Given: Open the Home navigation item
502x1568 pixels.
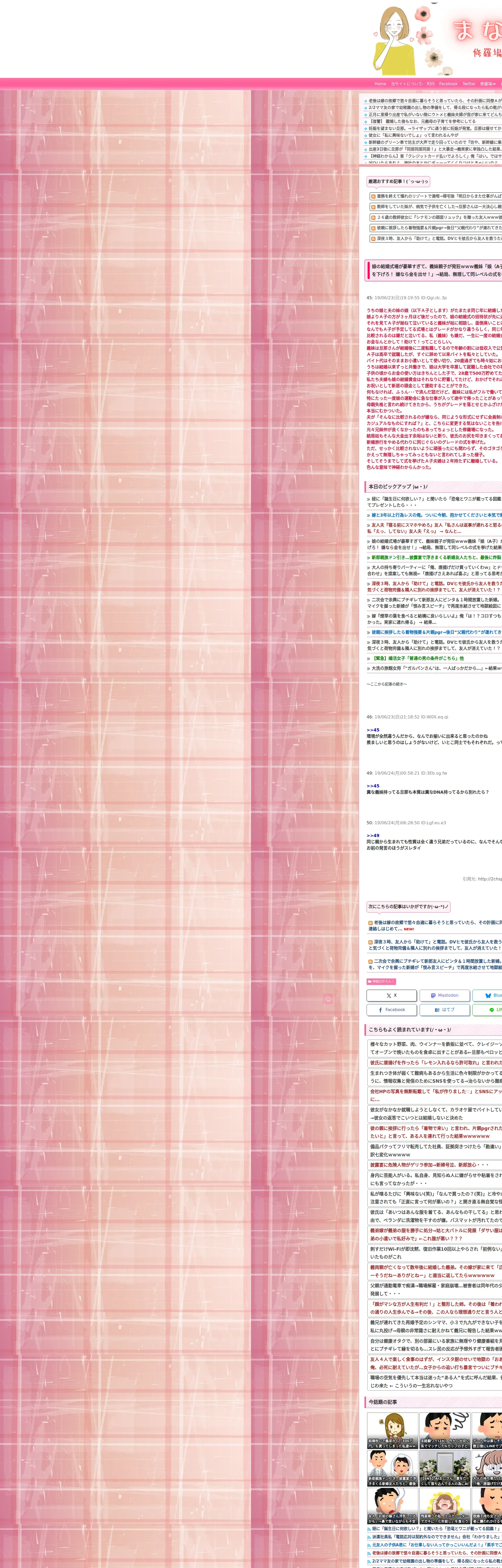Looking at the screenshot, I should coord(380,84).
